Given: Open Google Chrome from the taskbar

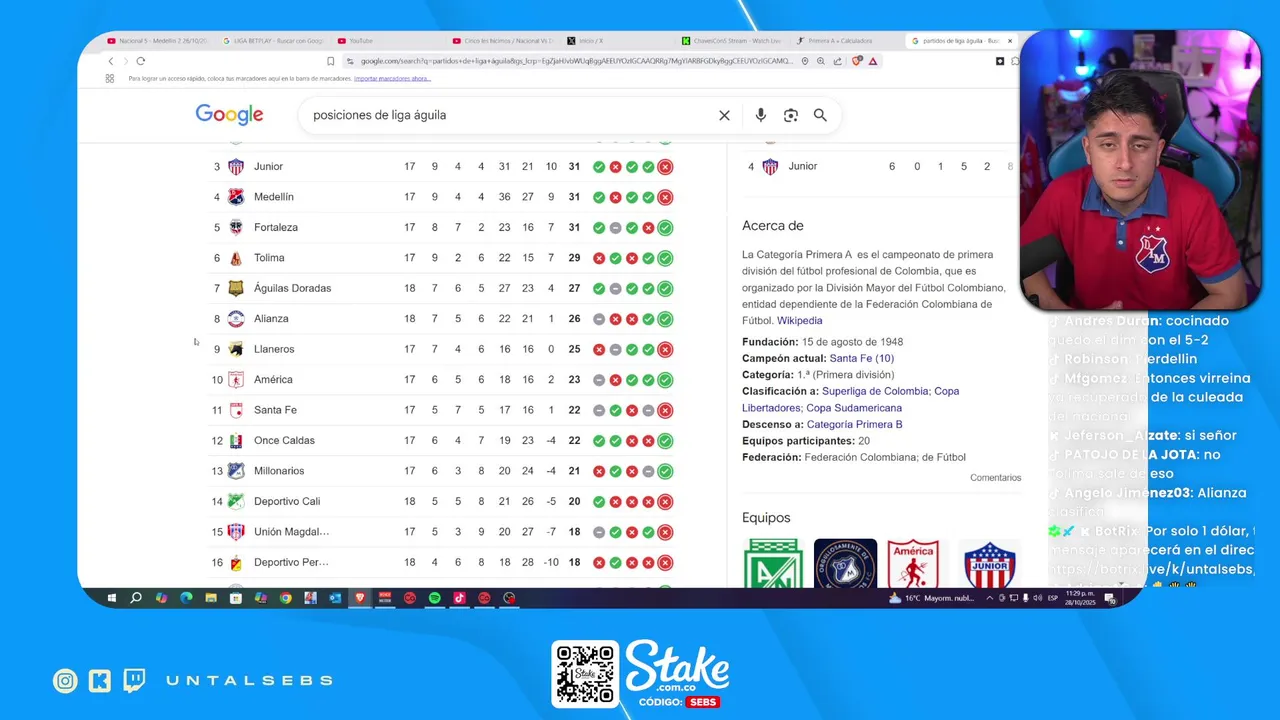Looking at the screenshot, I should [x=286, y=598].
